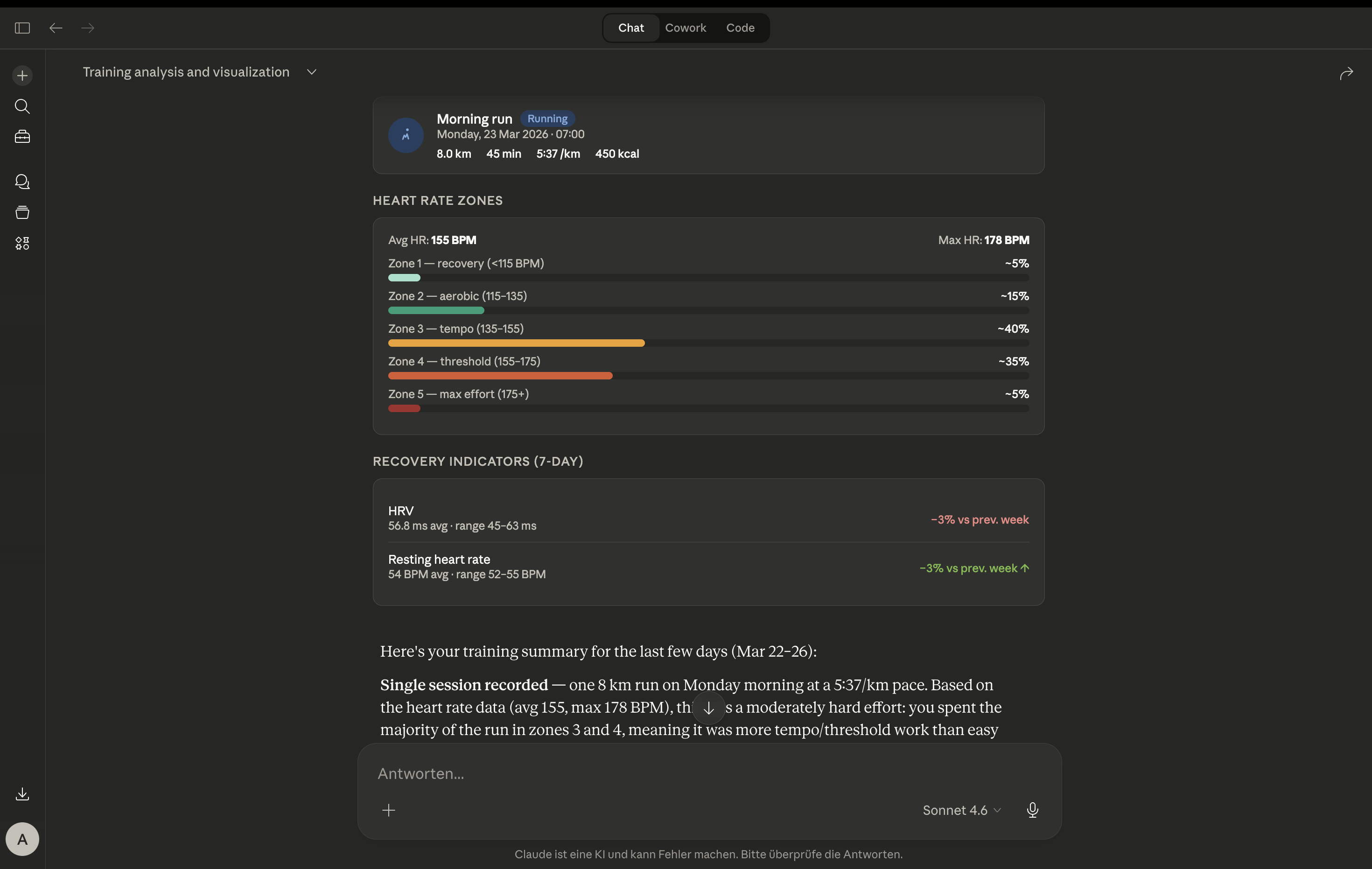1372x869 pixels.
Task: Open the toolbox icon in sidebar
Action: [x=22, y=137]
